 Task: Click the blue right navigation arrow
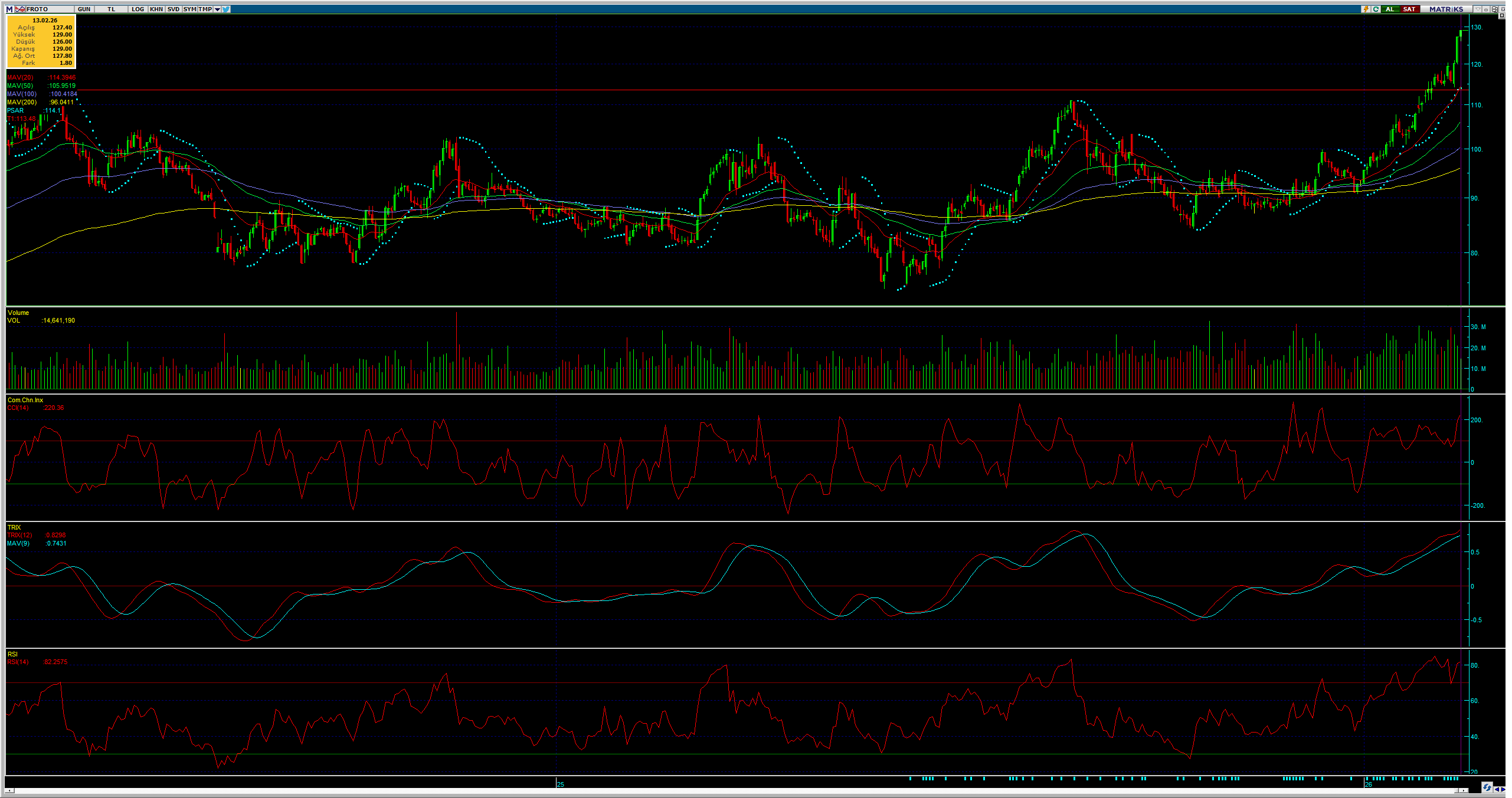(x=1503, y=789)
